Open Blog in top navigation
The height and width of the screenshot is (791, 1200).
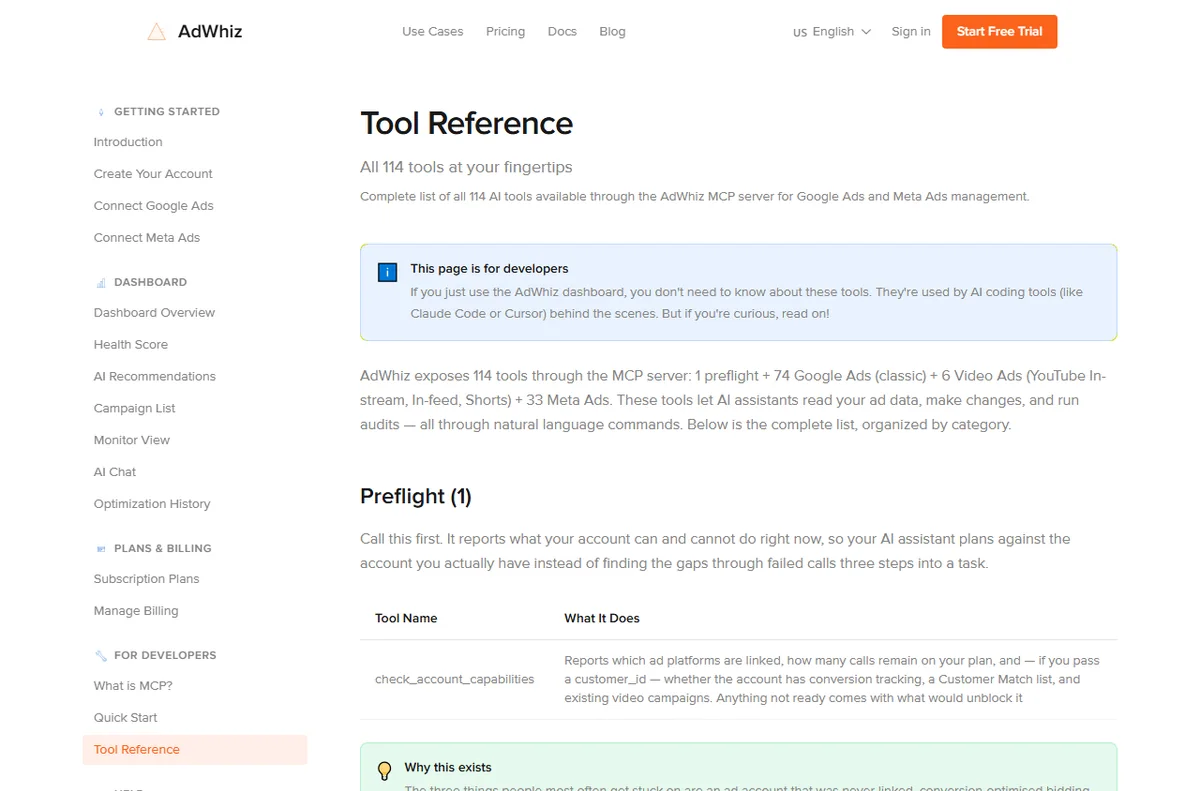tap(612, 32)
